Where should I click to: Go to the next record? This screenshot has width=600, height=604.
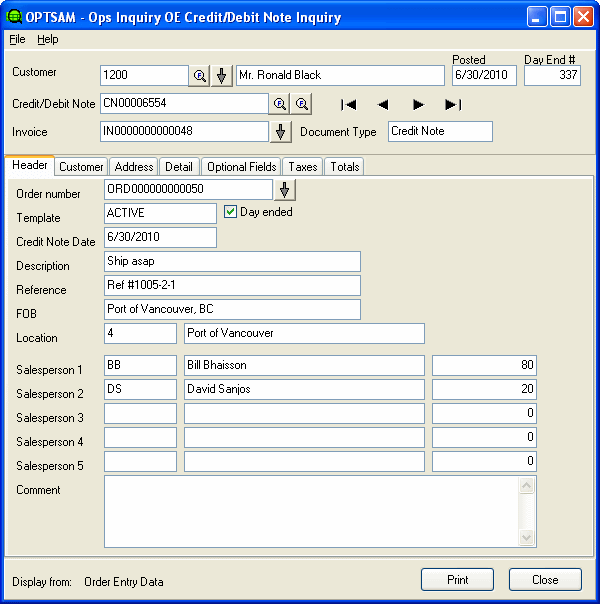pos(418,104)
